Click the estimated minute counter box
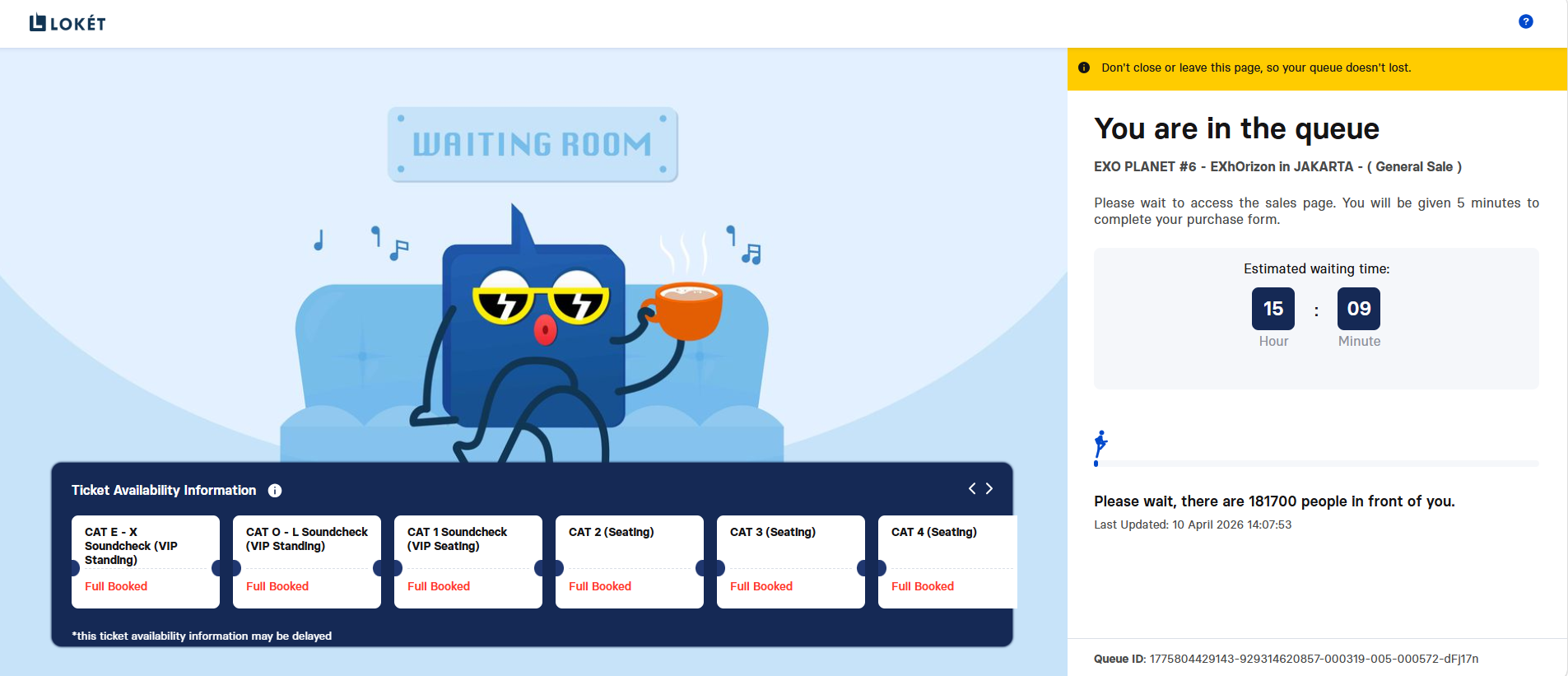 pos(1359,309)
